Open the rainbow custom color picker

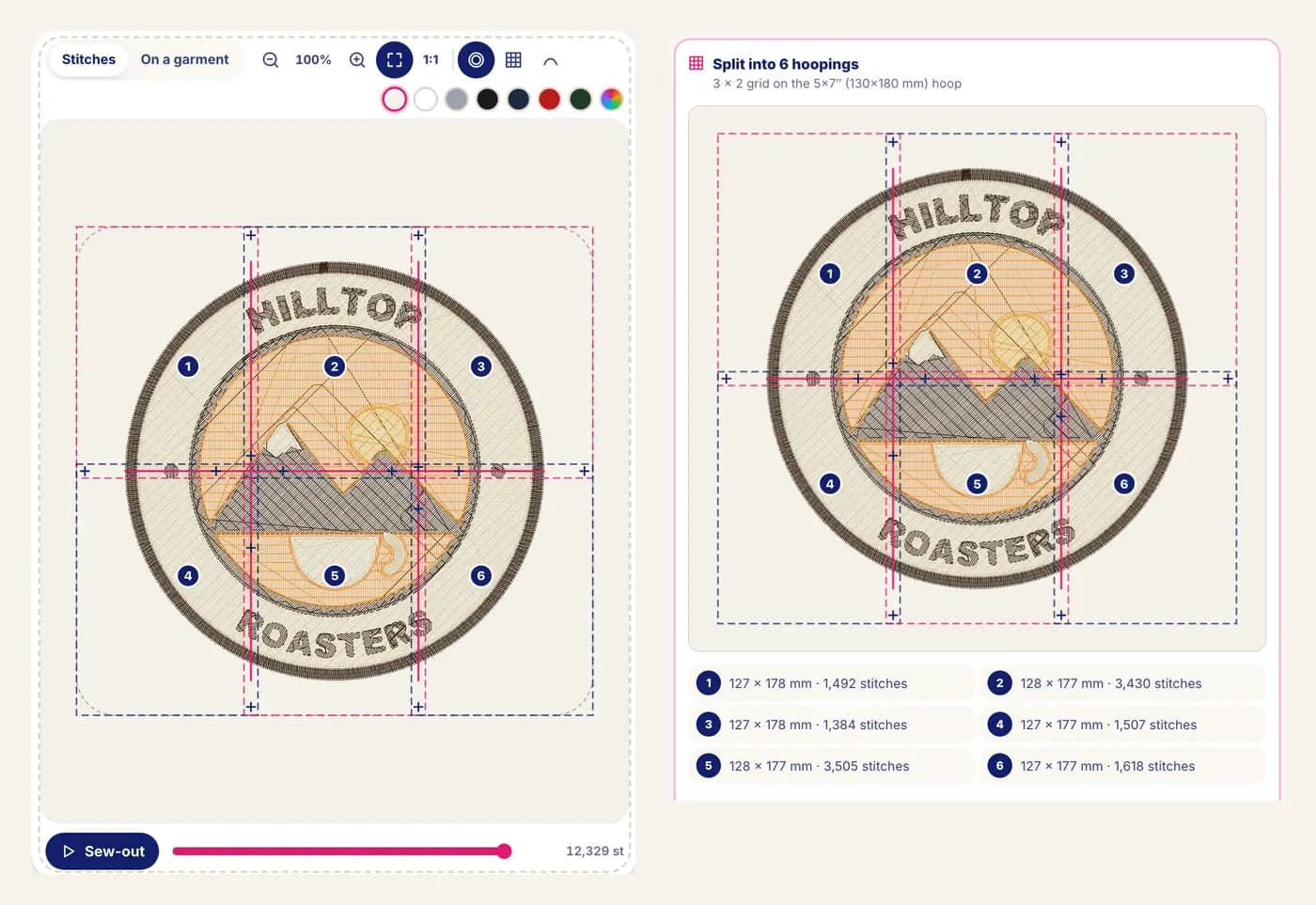612,99
